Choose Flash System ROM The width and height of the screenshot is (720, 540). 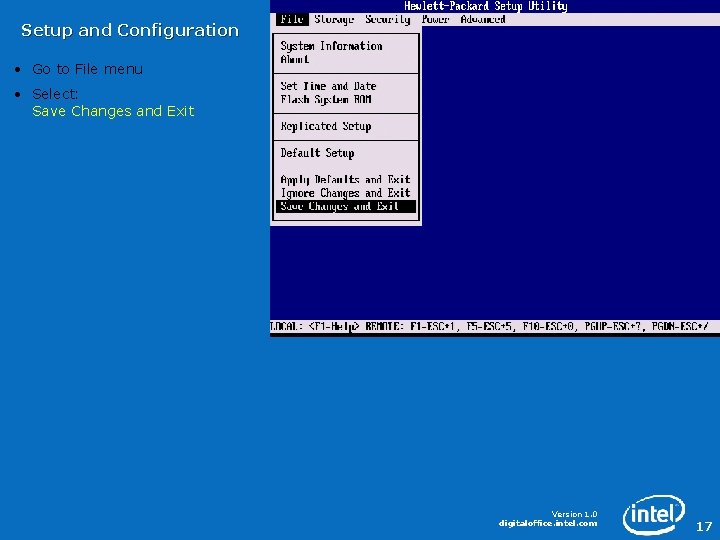pyautogui.click(x=326, y=99)
